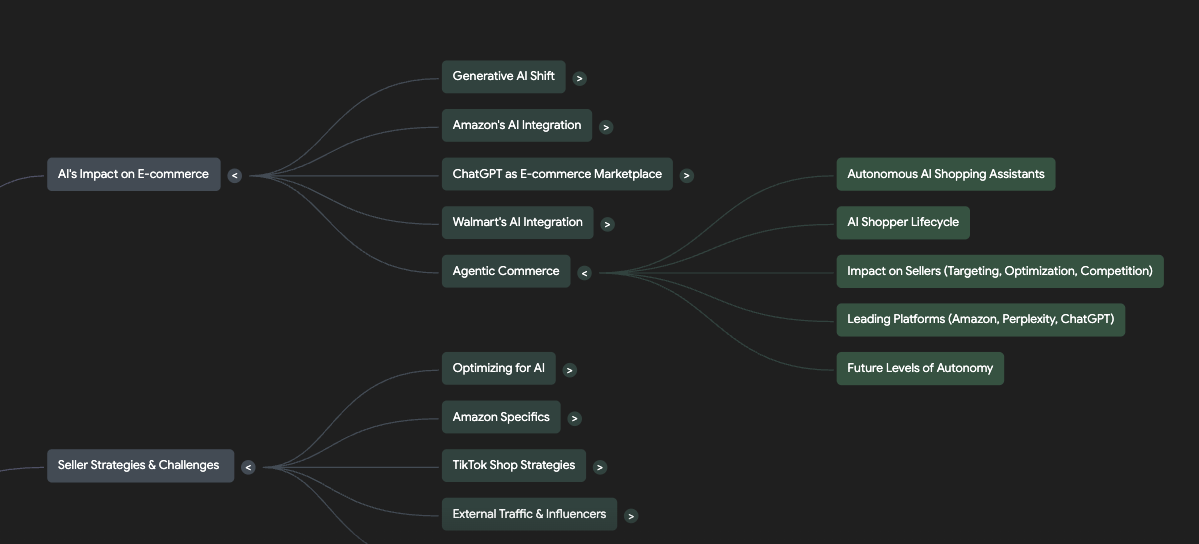The image size is (1199, 544).
Task: Open the Amazon's AI Integration node
Action: click(x=517, y=125)
